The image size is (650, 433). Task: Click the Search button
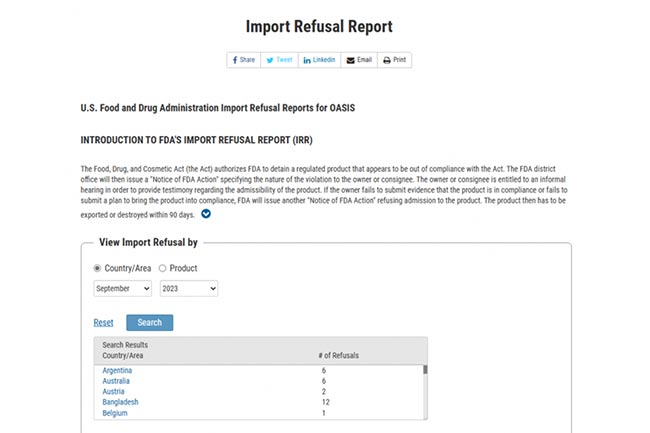pyautogui.click(x=150, y=322)
